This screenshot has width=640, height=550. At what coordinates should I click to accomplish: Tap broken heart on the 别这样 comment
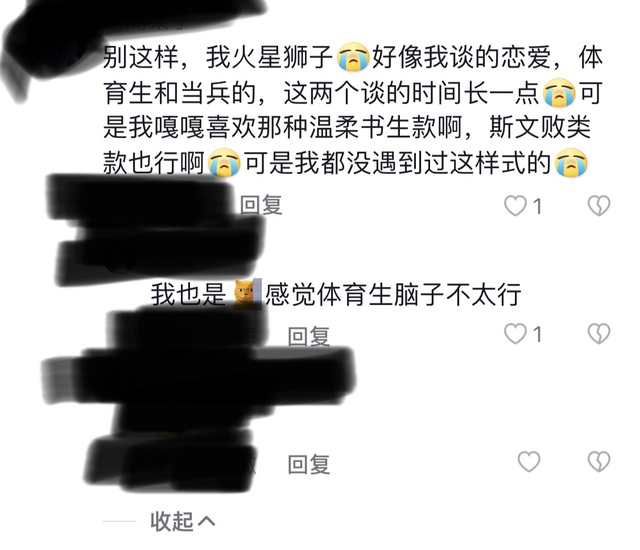pos(599,205)
